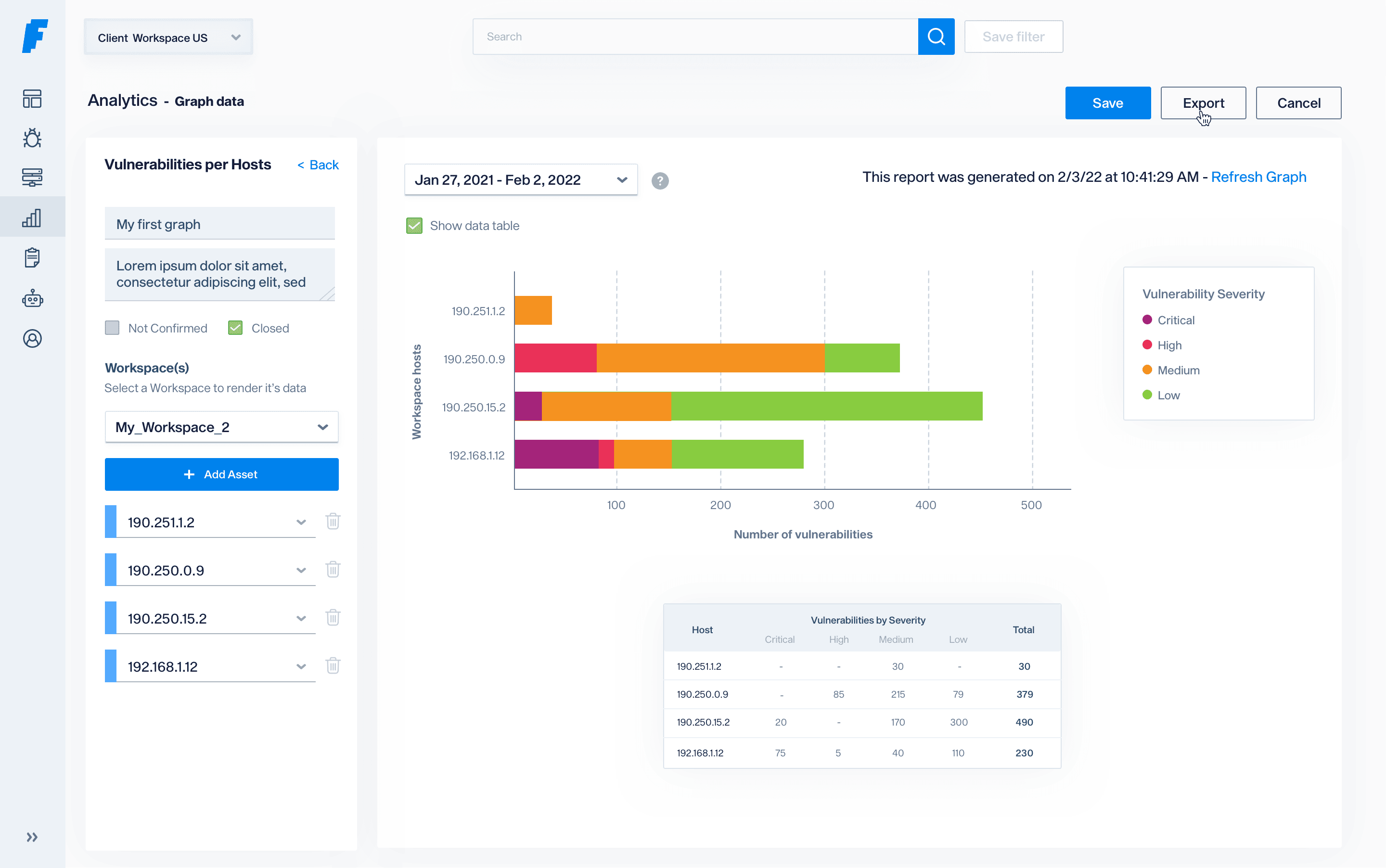Uncheck the Closed checkbox

(235, 328)
